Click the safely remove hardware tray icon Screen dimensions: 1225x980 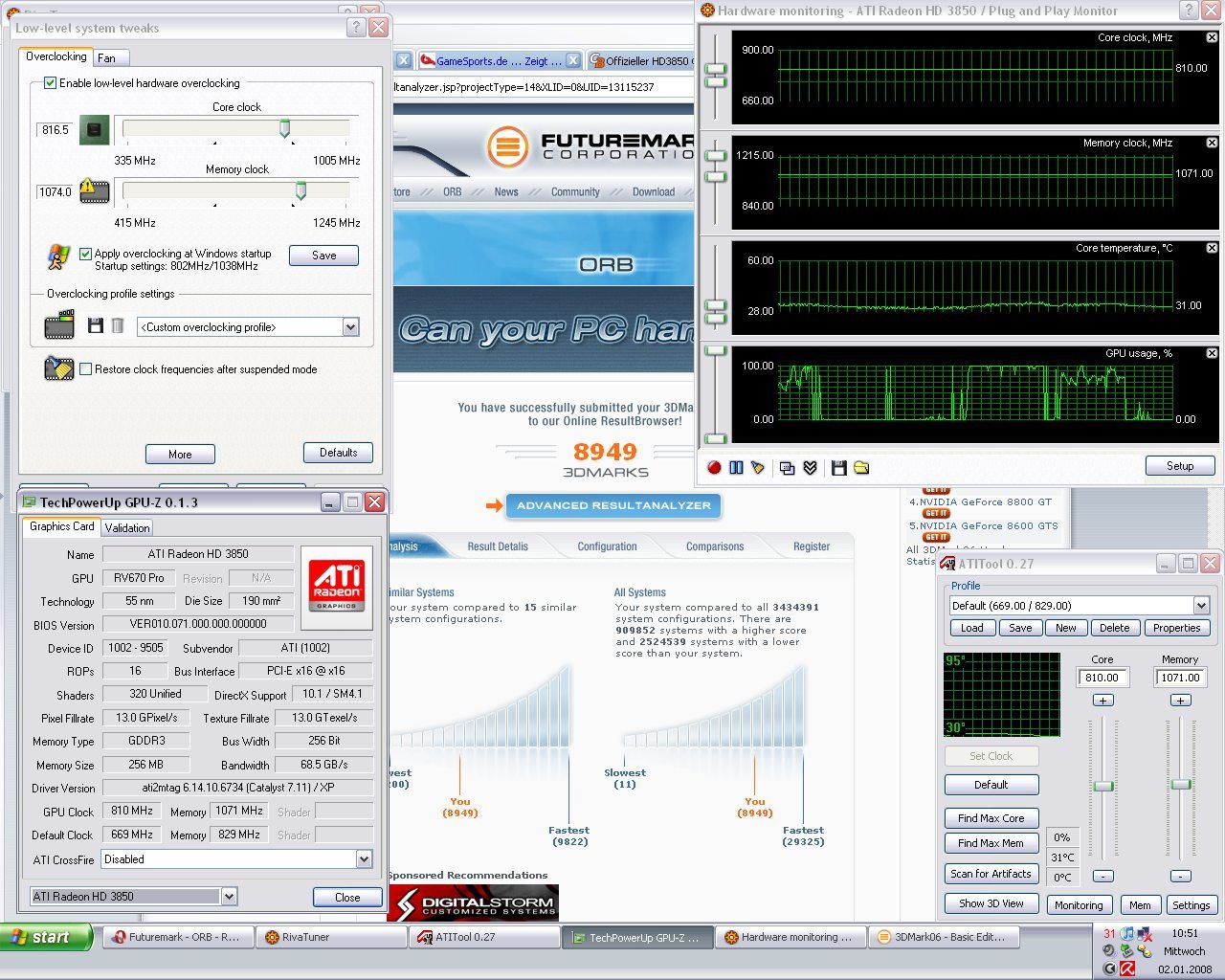[x=1127, y=951]
